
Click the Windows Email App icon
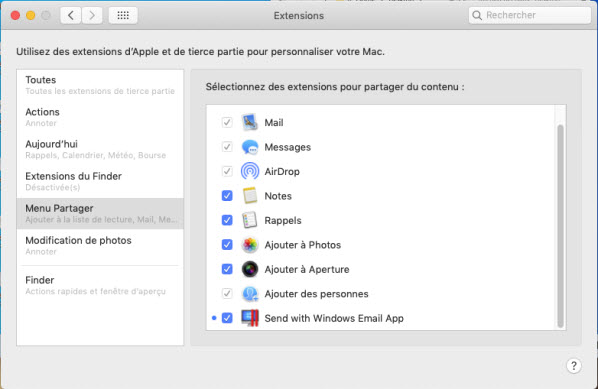[250, 318]
